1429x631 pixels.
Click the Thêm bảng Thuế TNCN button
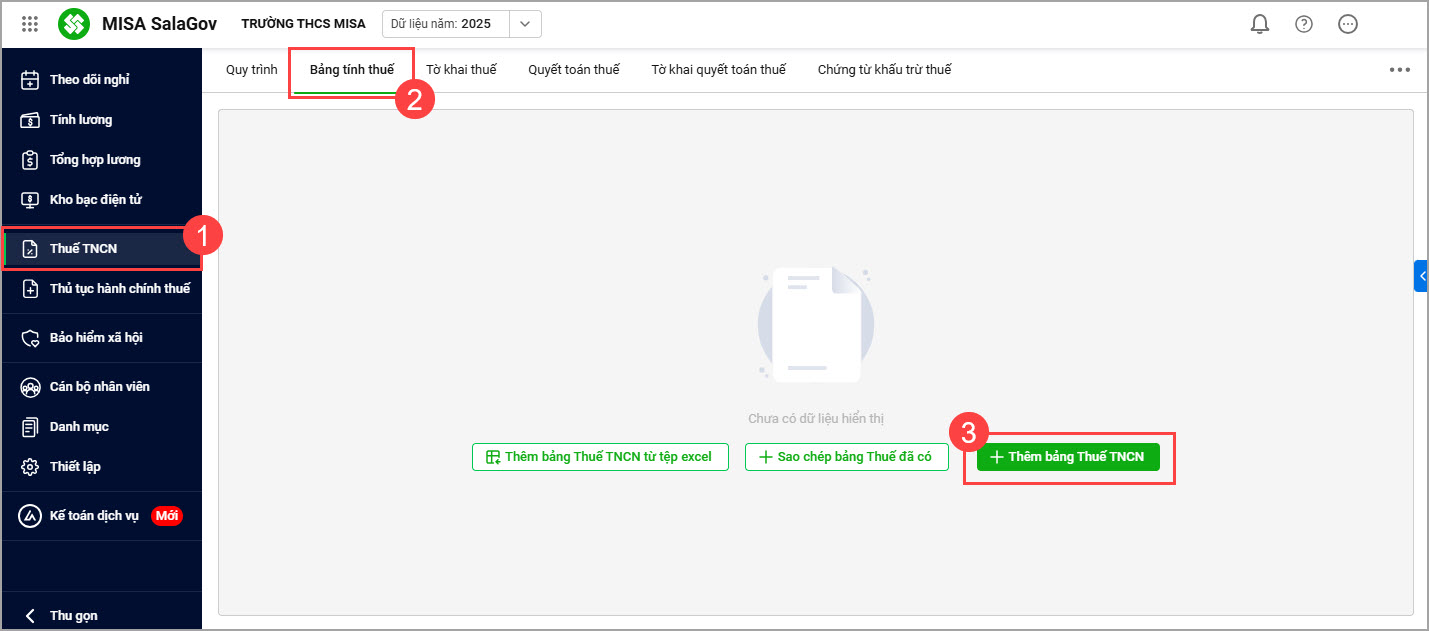click(1068, 457)
